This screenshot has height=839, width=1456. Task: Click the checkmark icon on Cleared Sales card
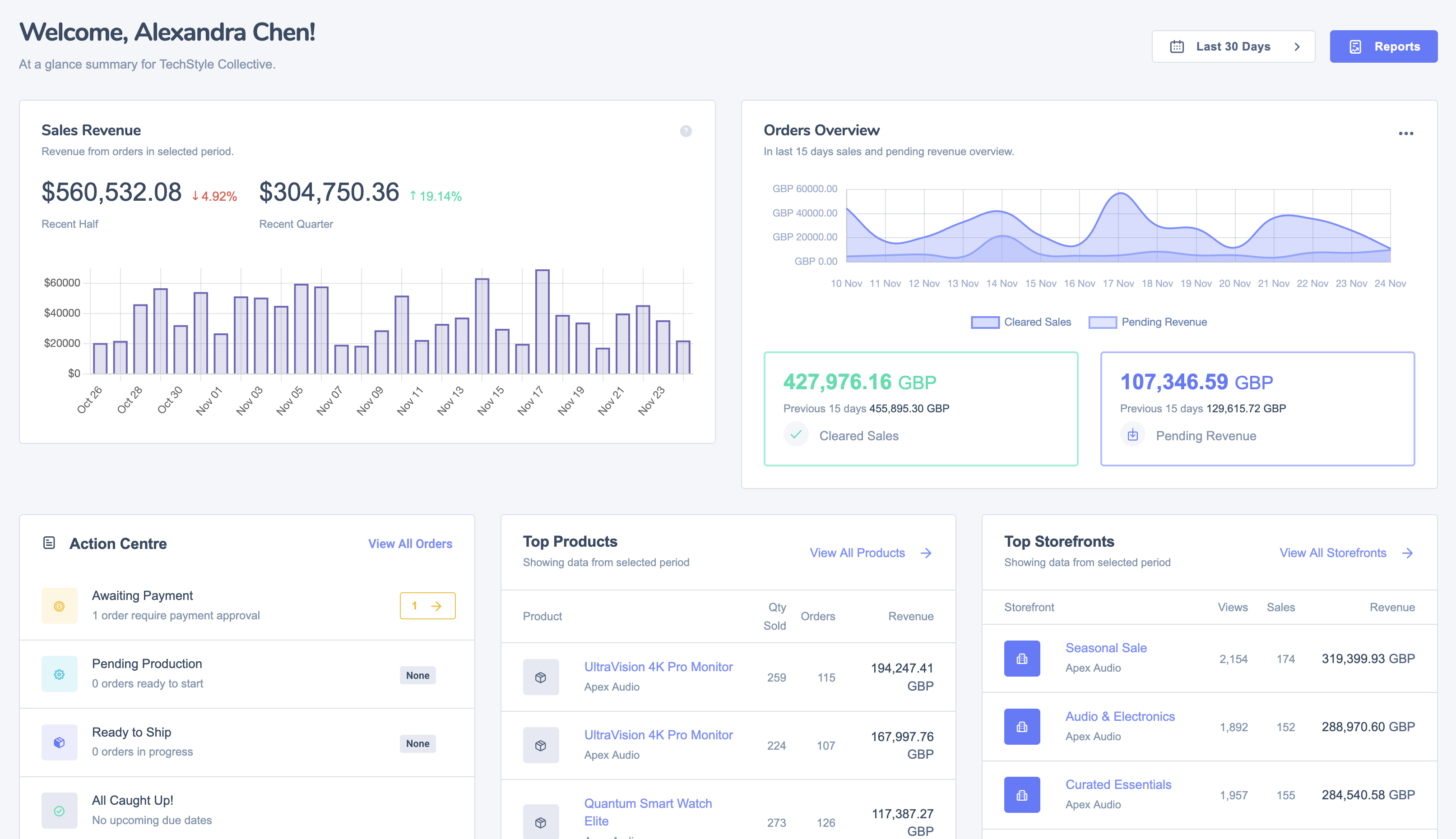pos(796,434)
